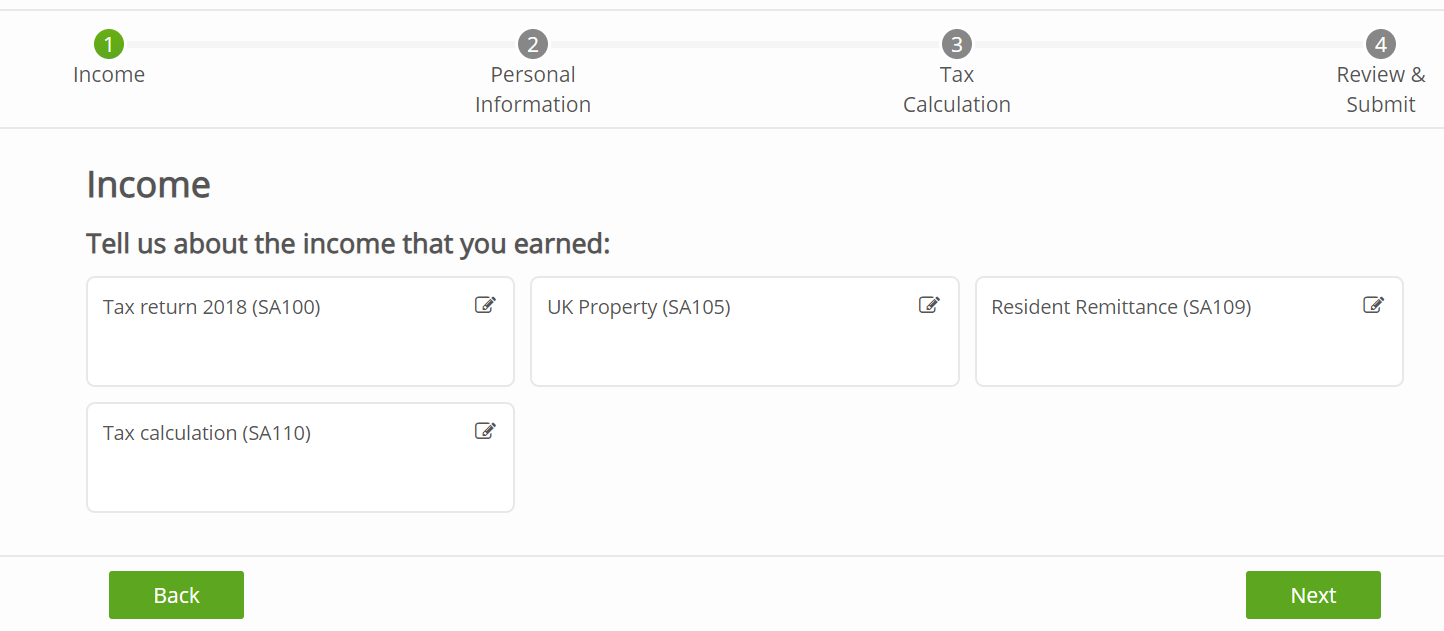
Task: Click the edit icon on Resident Remittance card
Action: tap(1373, 306)
